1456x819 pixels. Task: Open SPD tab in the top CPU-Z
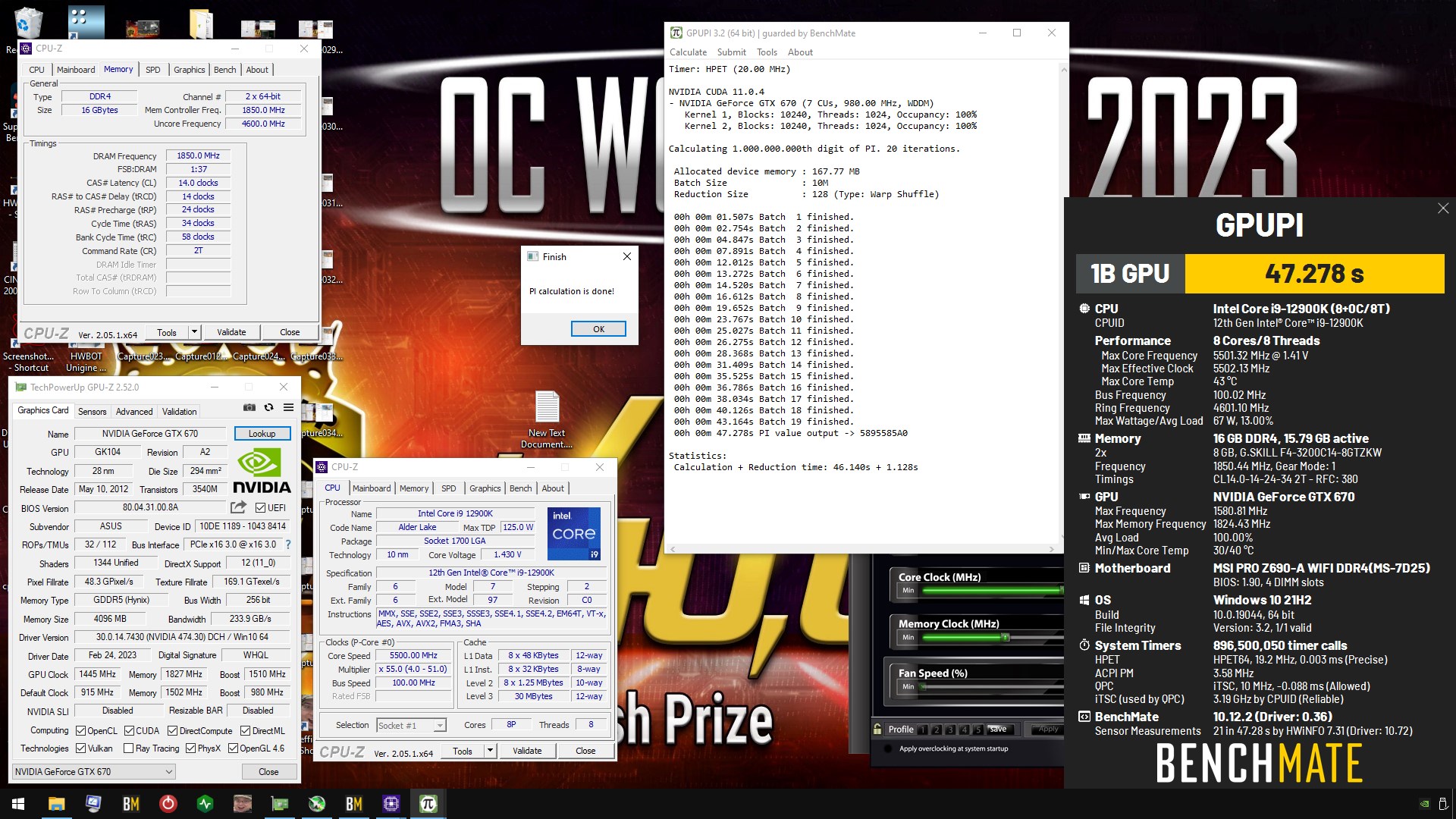click(152, 70)
